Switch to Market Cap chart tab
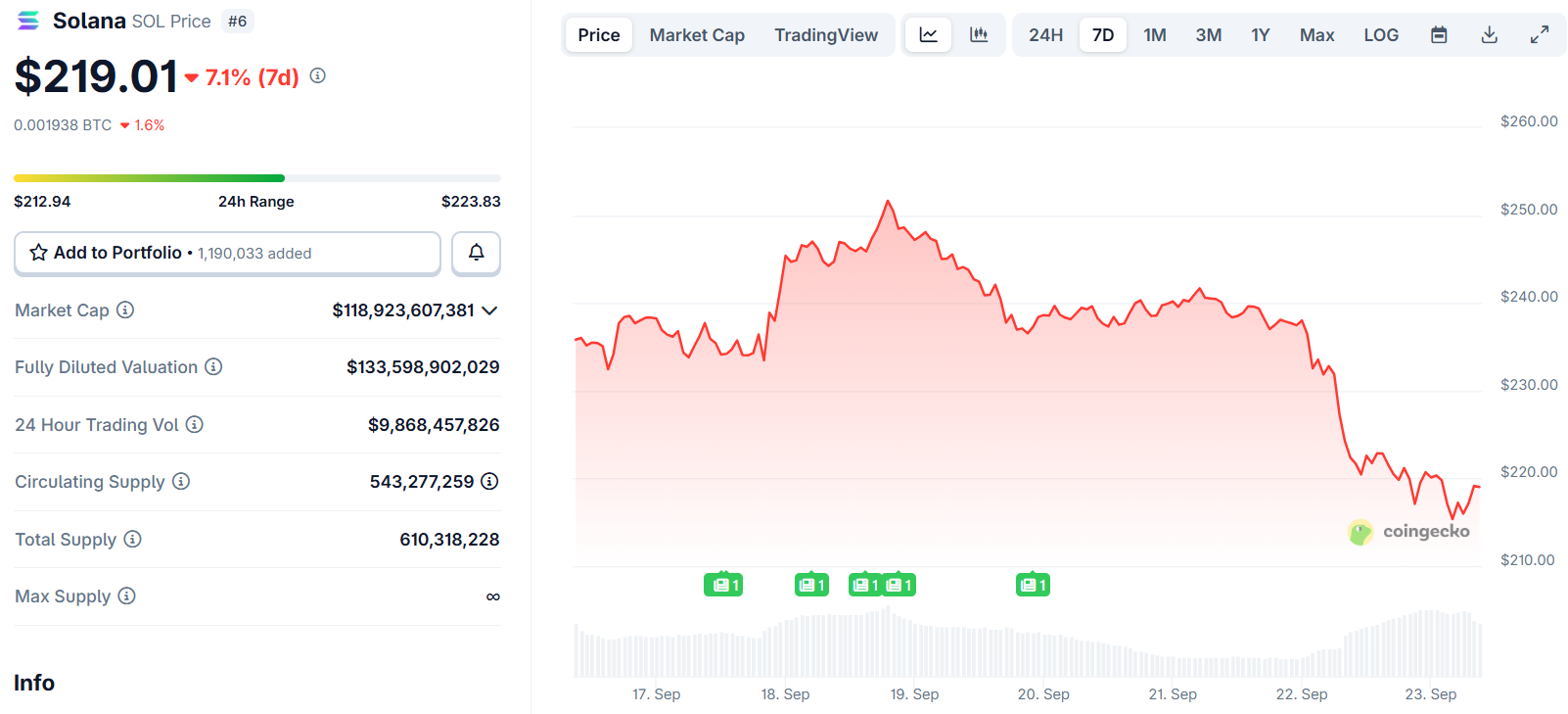Image resolution: width=1568 pixels, height=714 pixels. click(697, 35)
